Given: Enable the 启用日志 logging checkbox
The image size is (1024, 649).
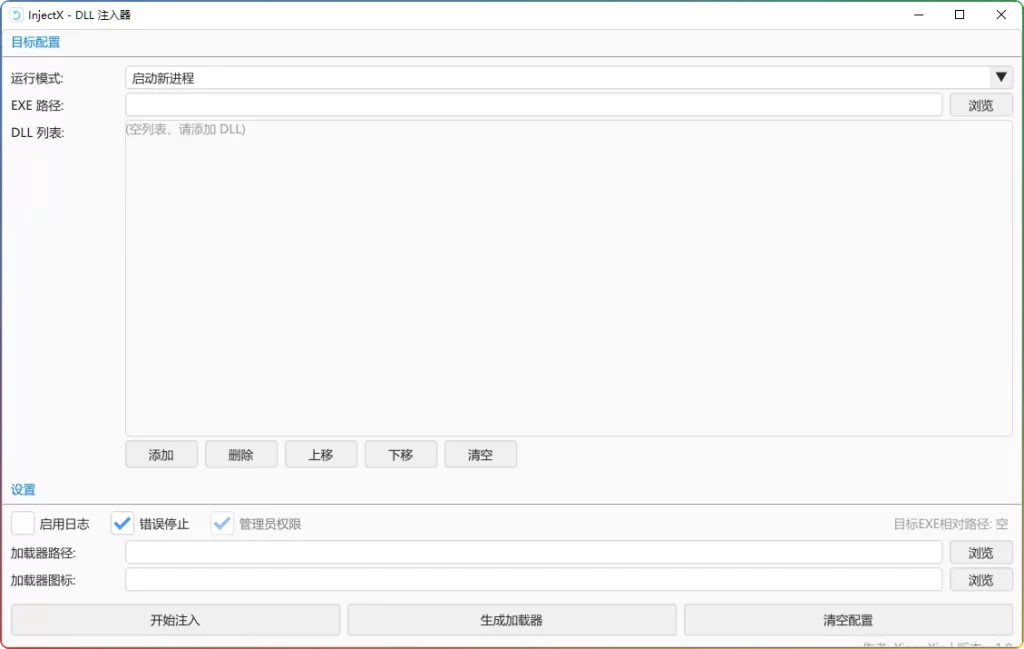Looking at the screenshot, I should click(x=22, y=522).
